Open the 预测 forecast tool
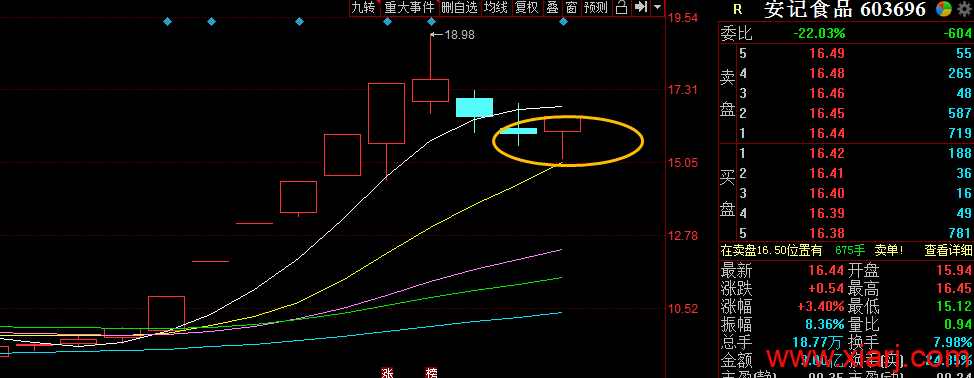This screenshot has width=974, height=378. click(x=596, y=7)
